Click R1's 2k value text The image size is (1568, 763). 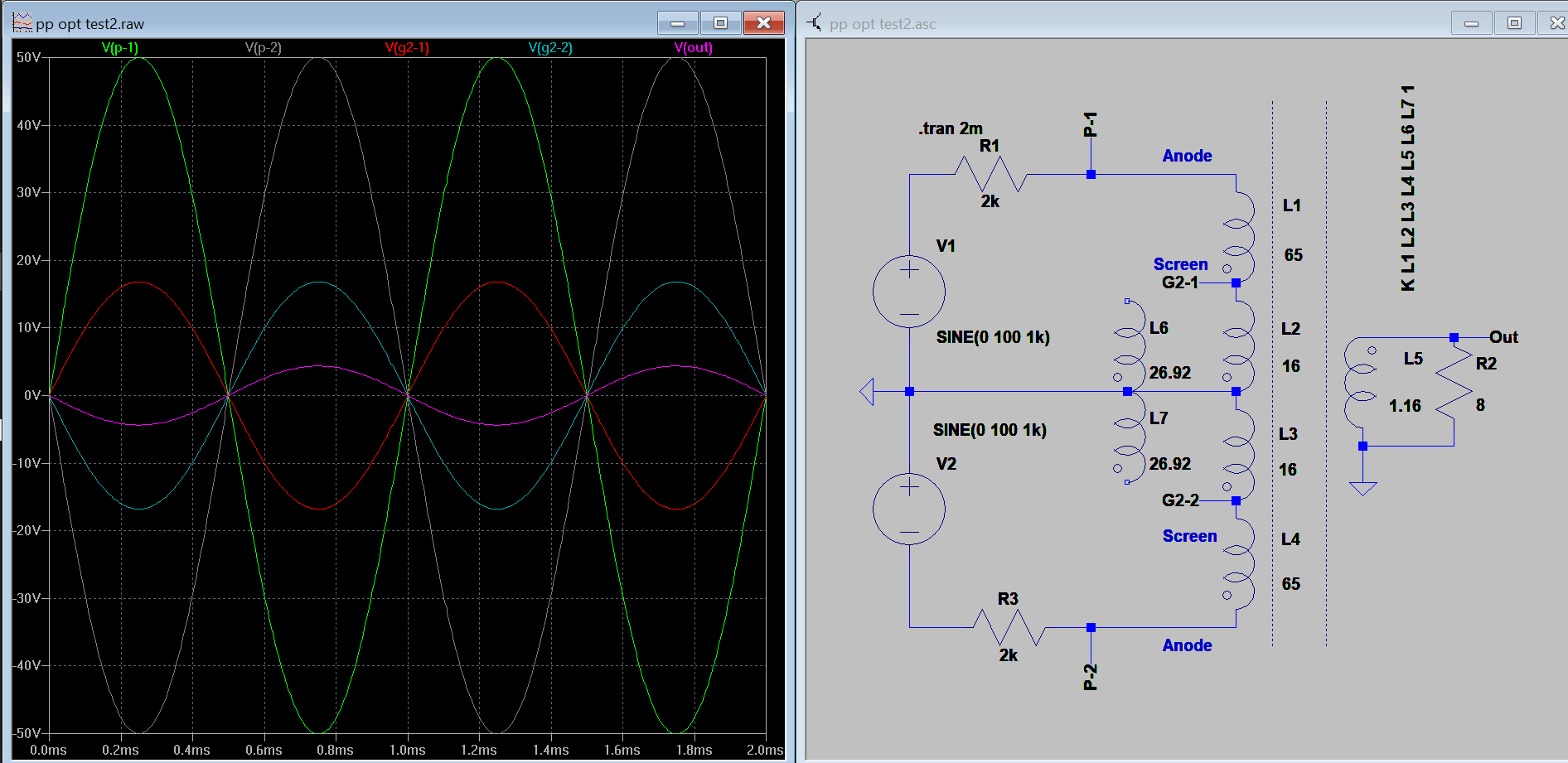pyautogui.click(x=990, y=201)
